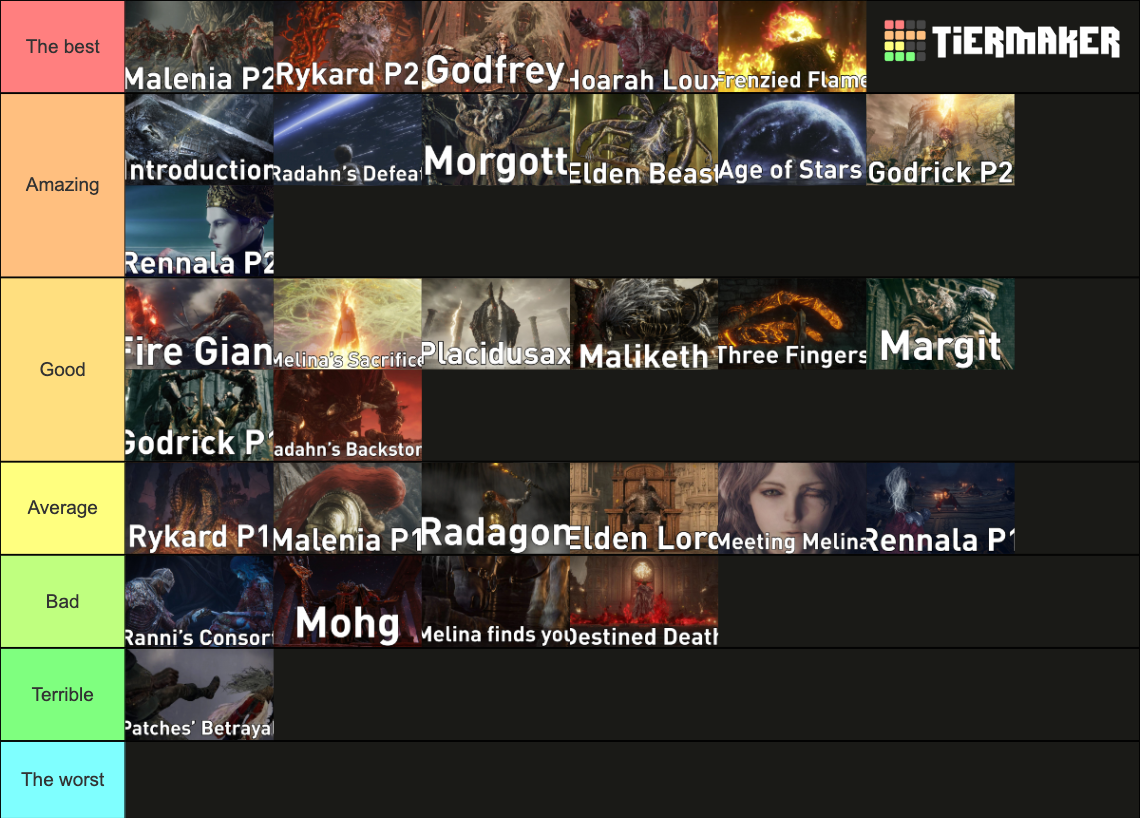Select the Malenia P2 thumbnail

199,47
